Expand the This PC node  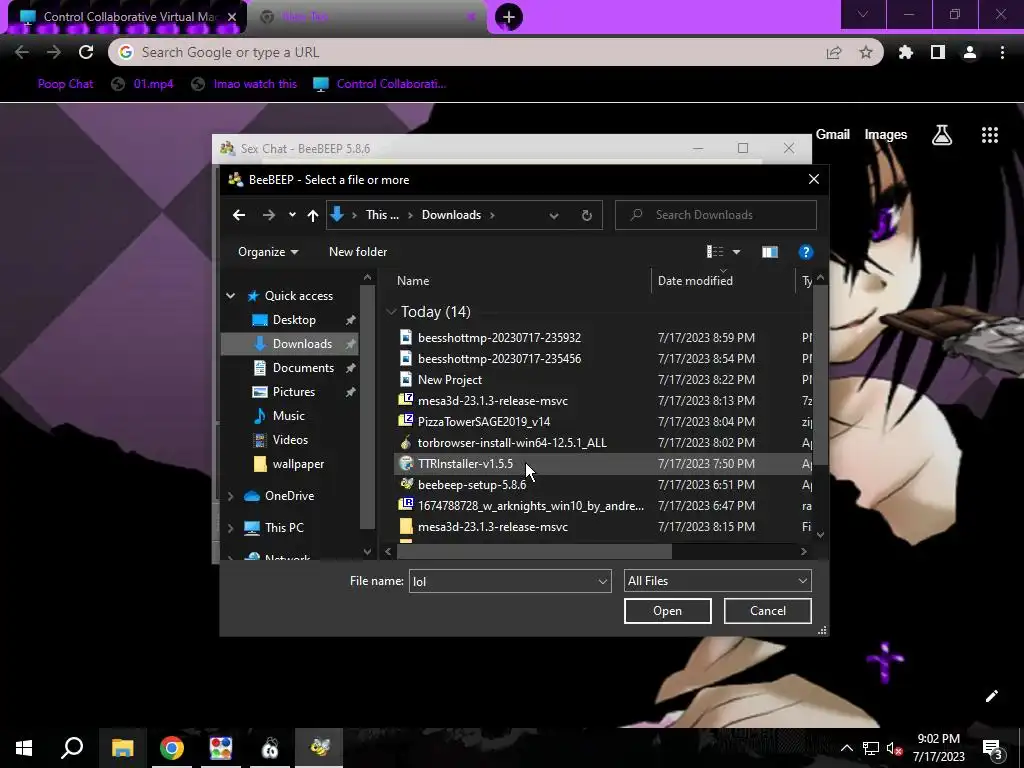pyautogui.click(x=231, y=528)
